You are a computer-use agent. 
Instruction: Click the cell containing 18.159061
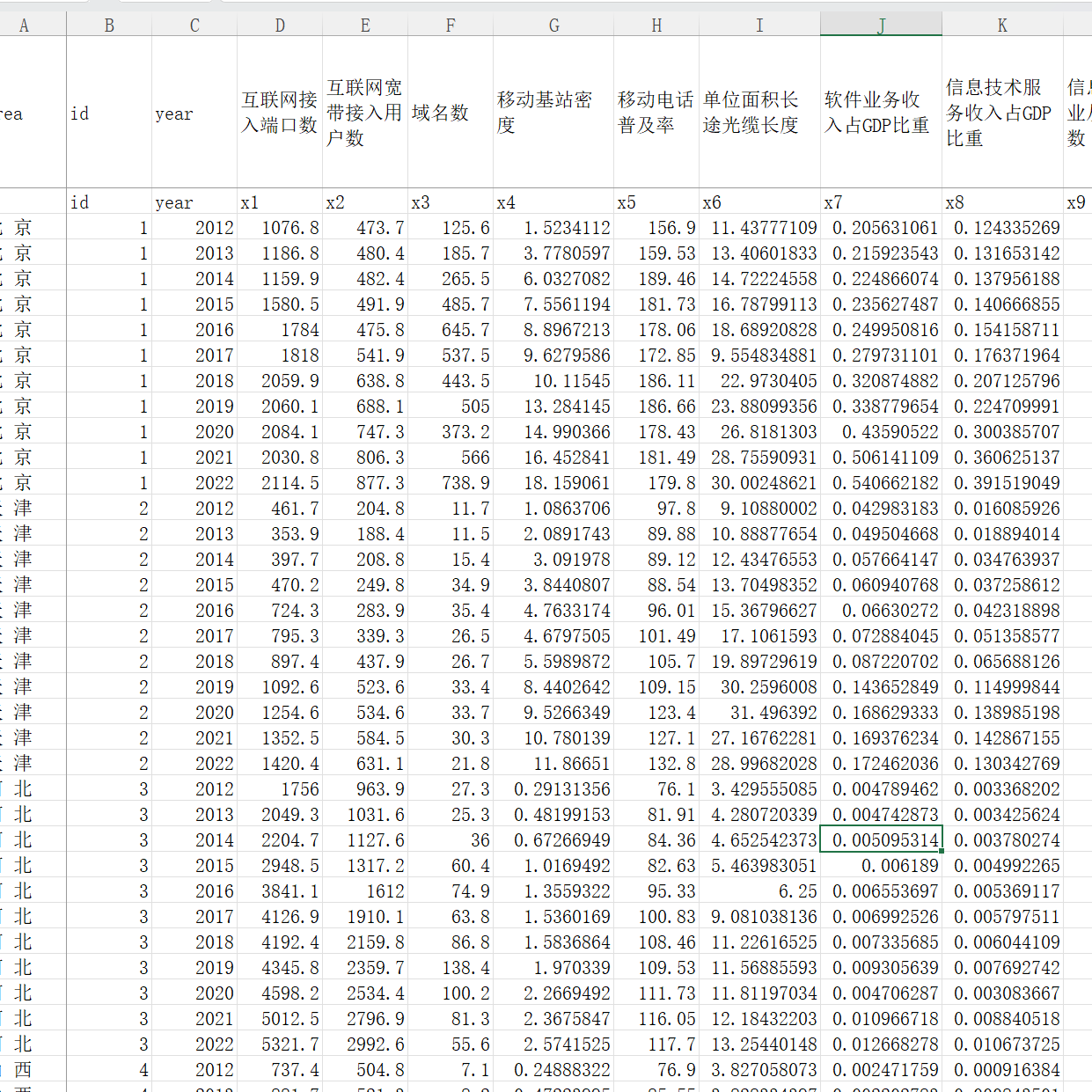(553, 482)
